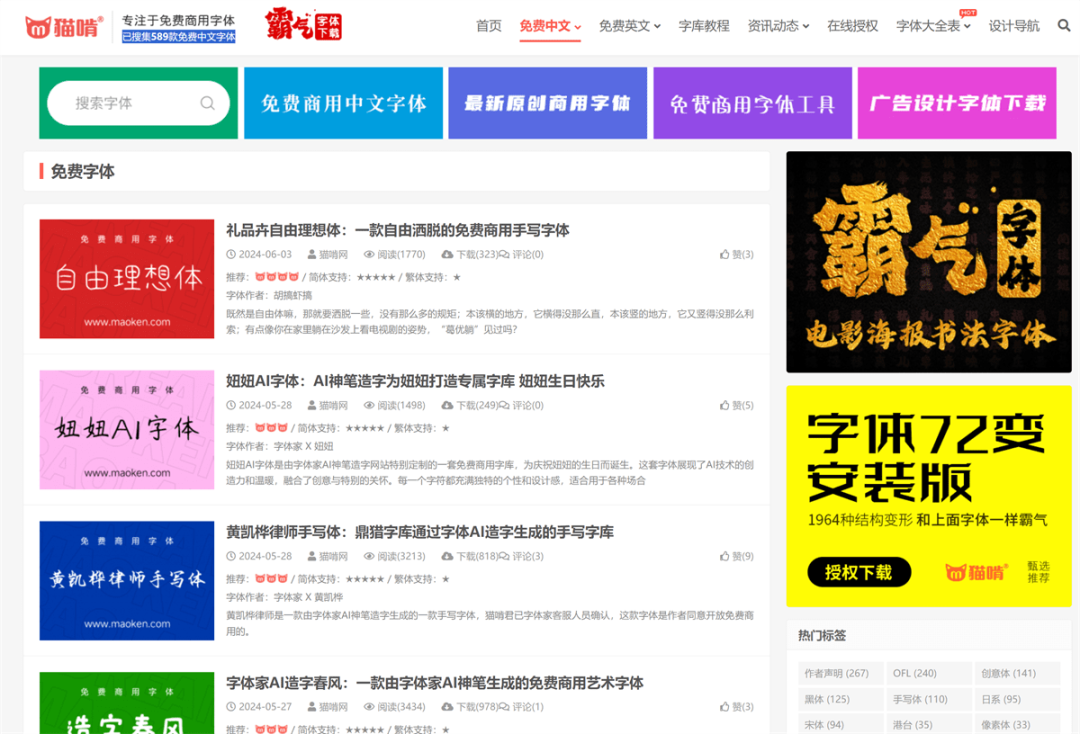Click inside the 搜索字体 input field

click(120, 102)
